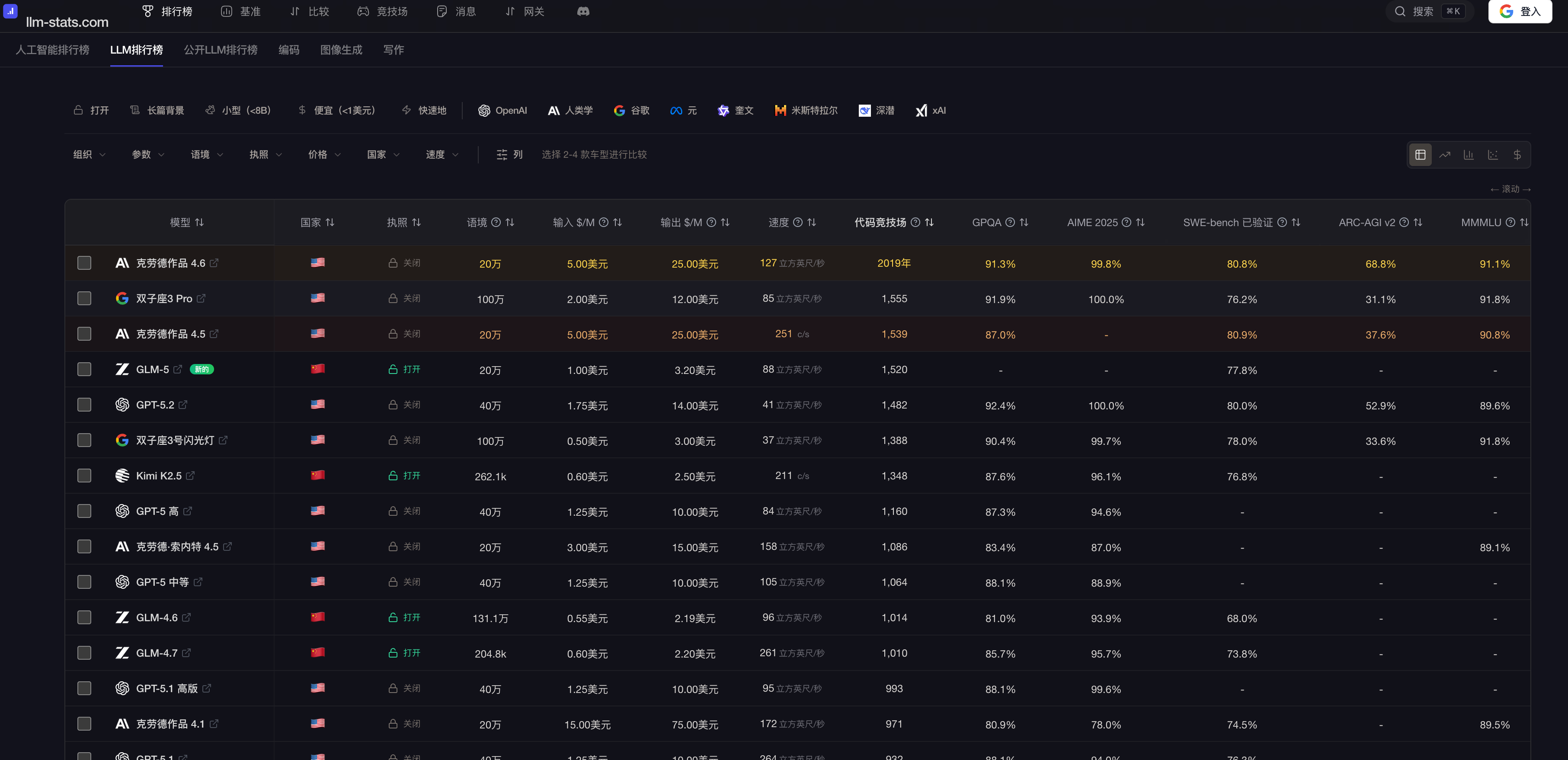Select Kimi K2.5 row checkbox
This screenshot has width=1568, height=760.
coord(85,475)
